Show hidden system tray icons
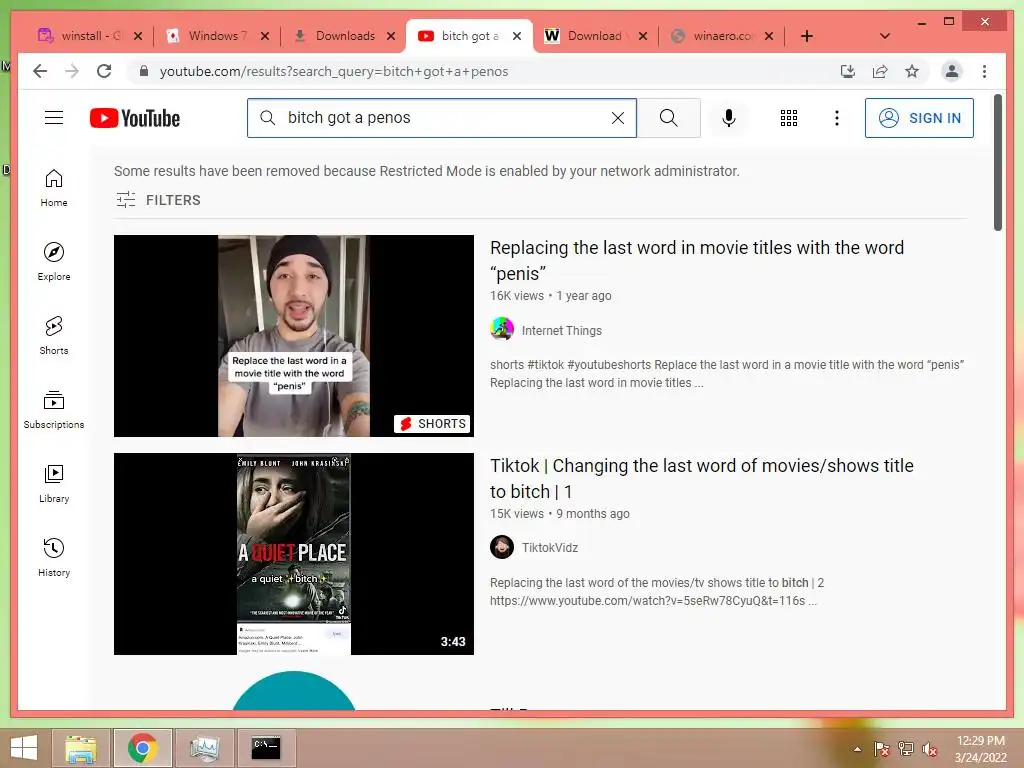This screenshot has height=768, width=1024. click(x=857, y=749)
